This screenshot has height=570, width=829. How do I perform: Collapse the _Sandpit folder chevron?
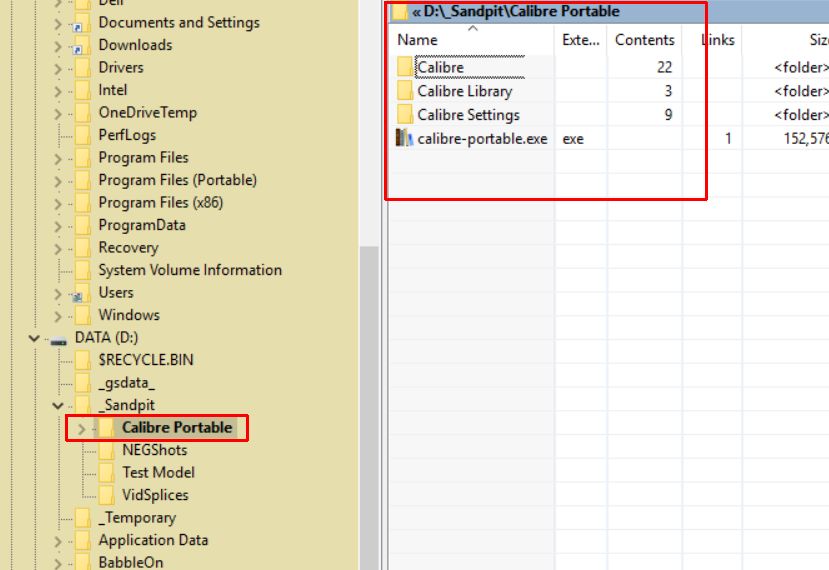[x=58, y=406]
